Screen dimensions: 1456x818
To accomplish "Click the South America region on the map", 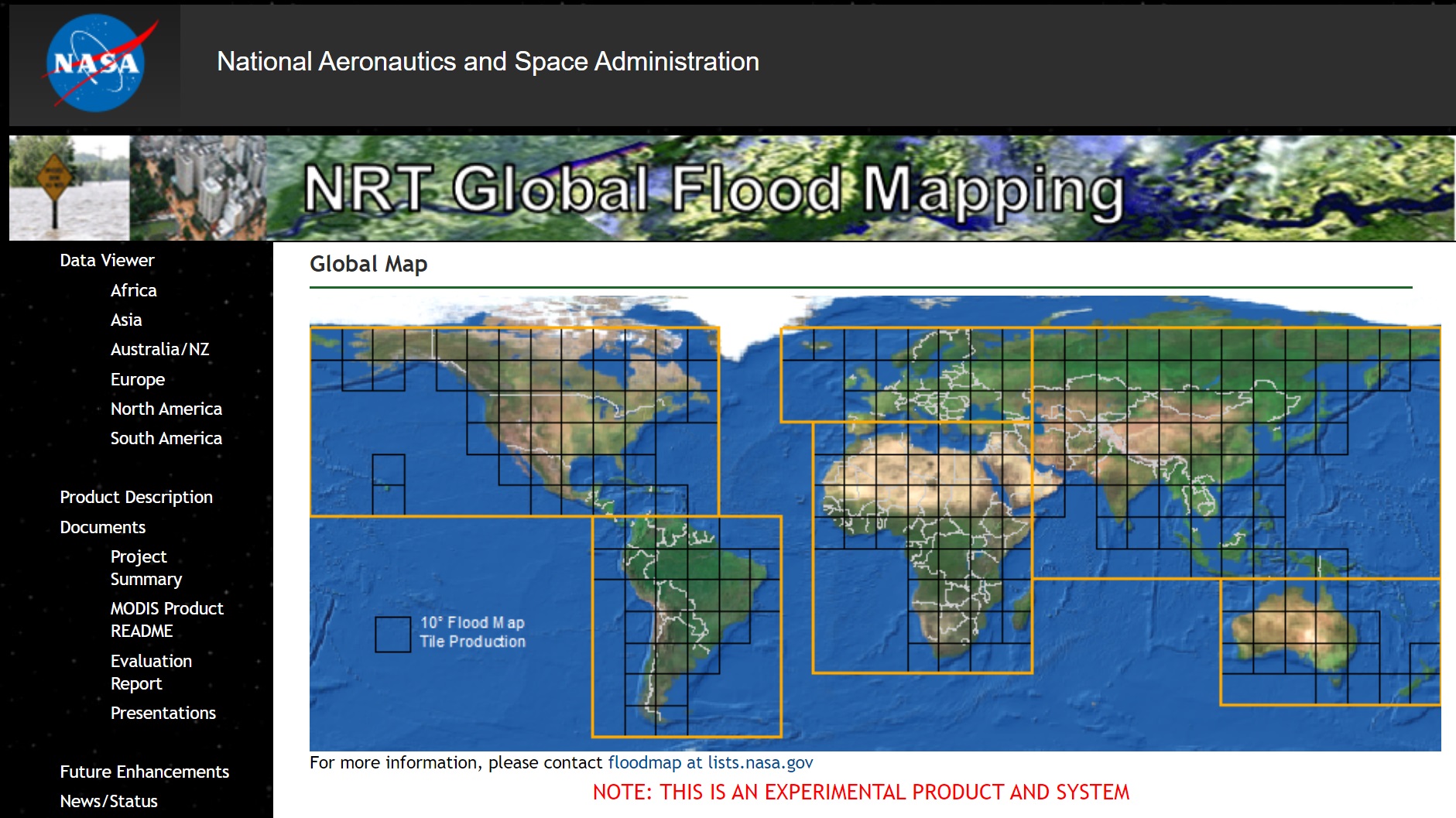I will tap(687, 626).
